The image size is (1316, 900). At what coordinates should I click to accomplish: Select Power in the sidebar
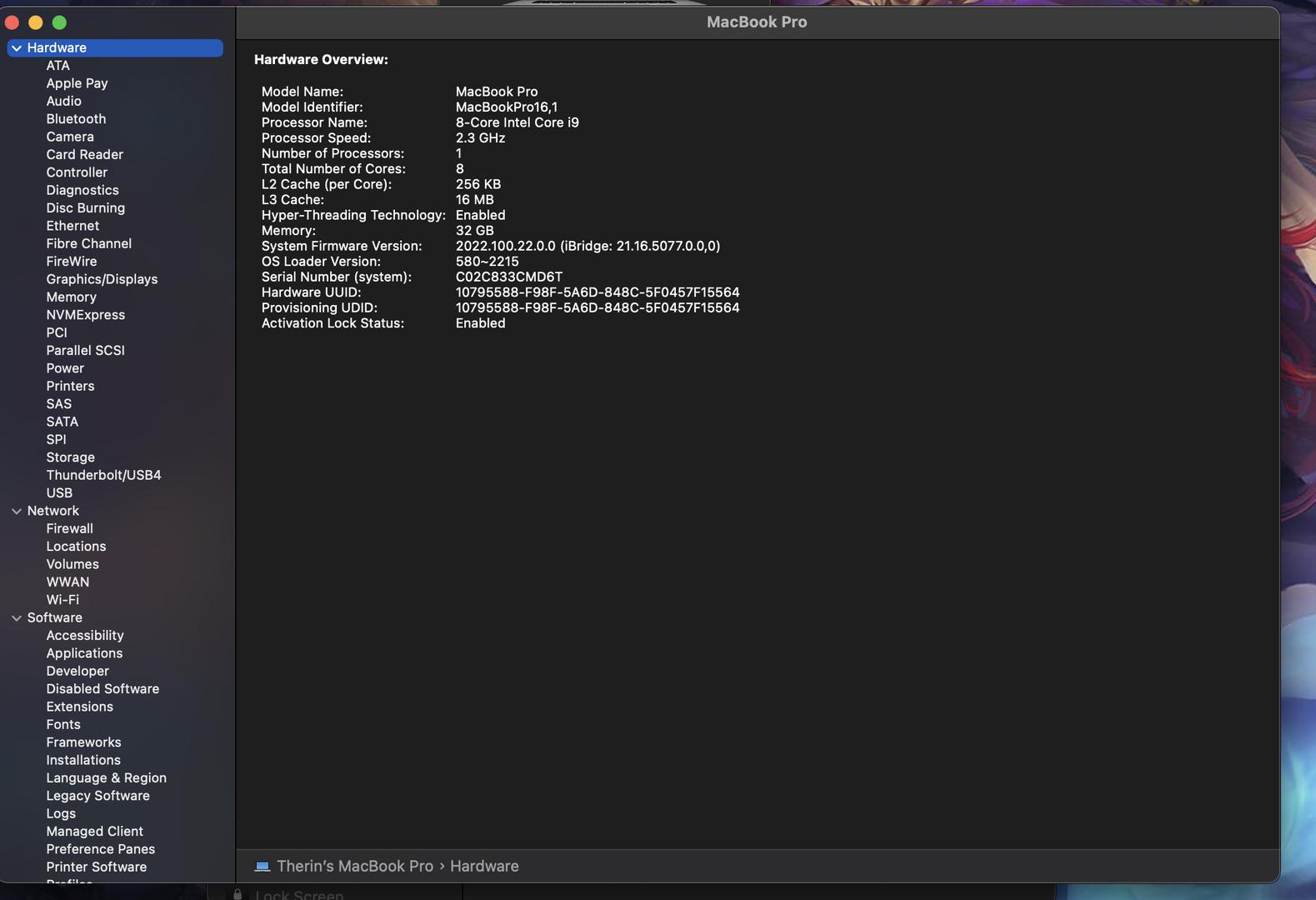pos(65,368)
